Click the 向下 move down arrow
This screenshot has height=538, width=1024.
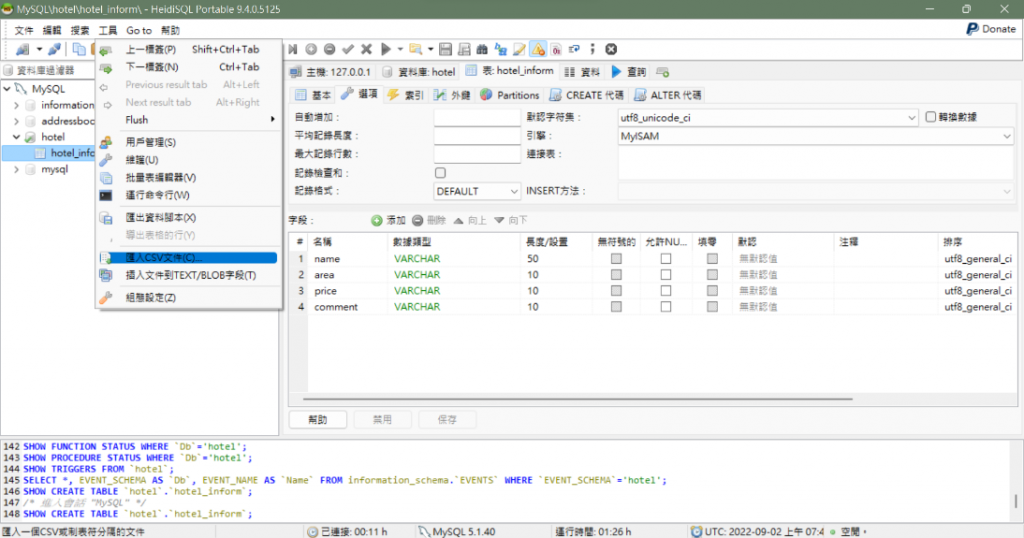(499, 221)
